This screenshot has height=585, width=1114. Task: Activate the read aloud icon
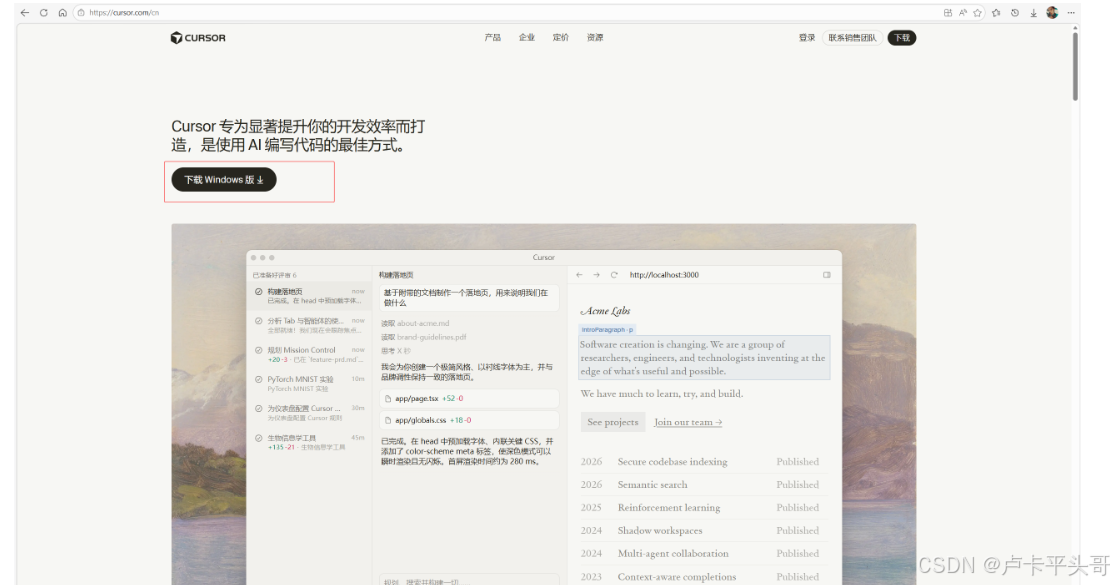pos(963,13)
